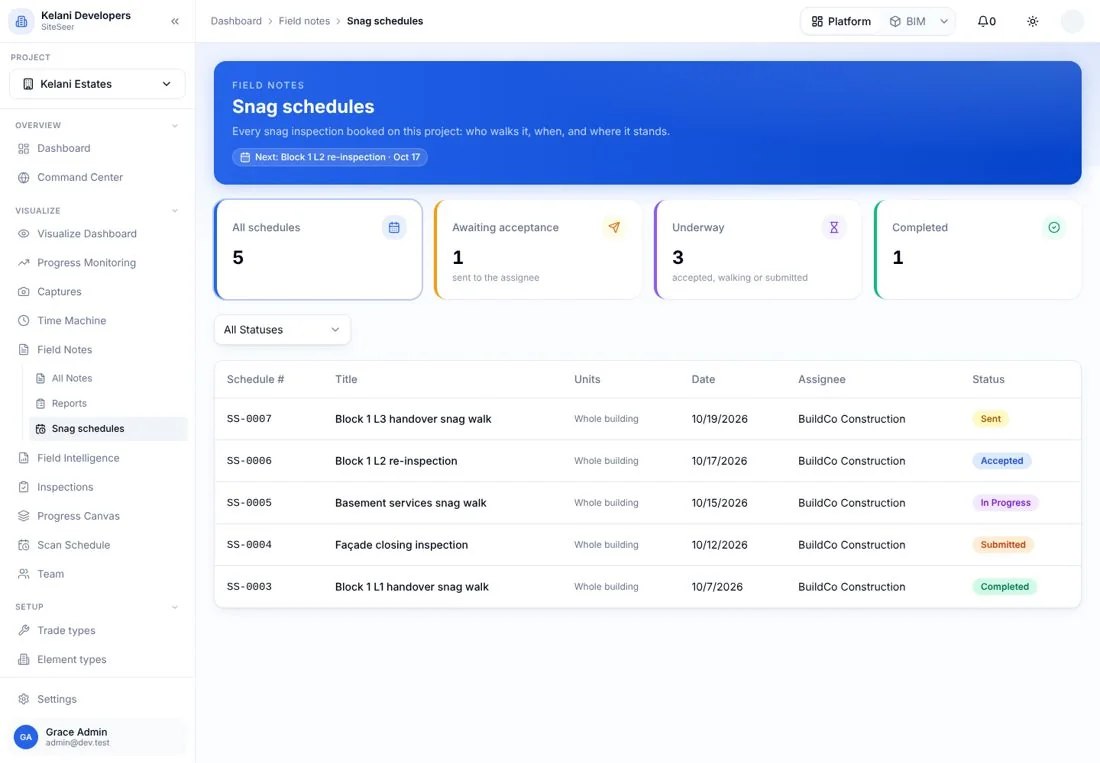The width and height of the screenshot is (1100, 763).
Task: Click the Trade types wrench icon
Action: tap(24, 630)
